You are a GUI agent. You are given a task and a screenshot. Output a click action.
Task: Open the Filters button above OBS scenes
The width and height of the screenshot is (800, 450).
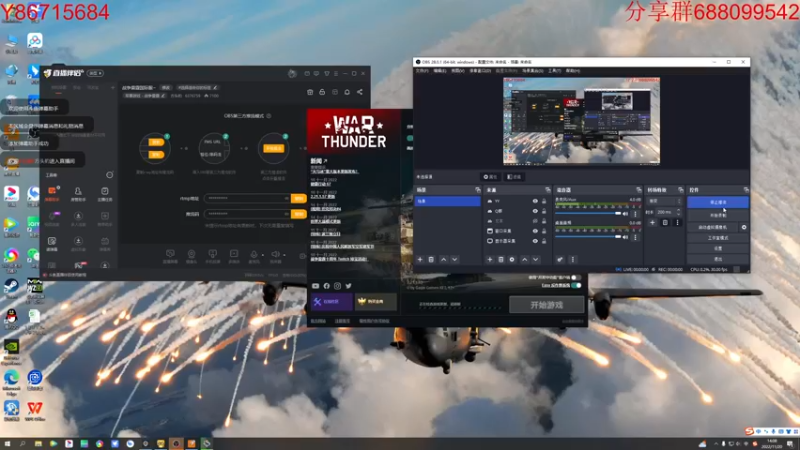(514, 177)
